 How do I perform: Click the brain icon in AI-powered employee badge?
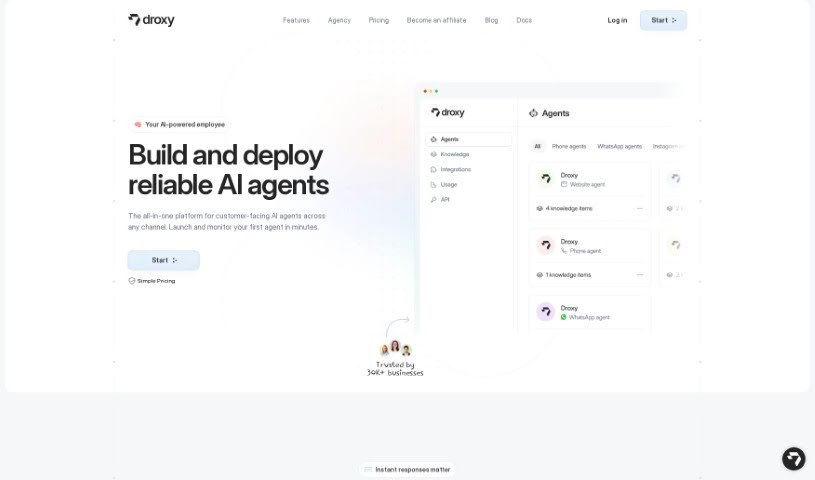(138, 124)
